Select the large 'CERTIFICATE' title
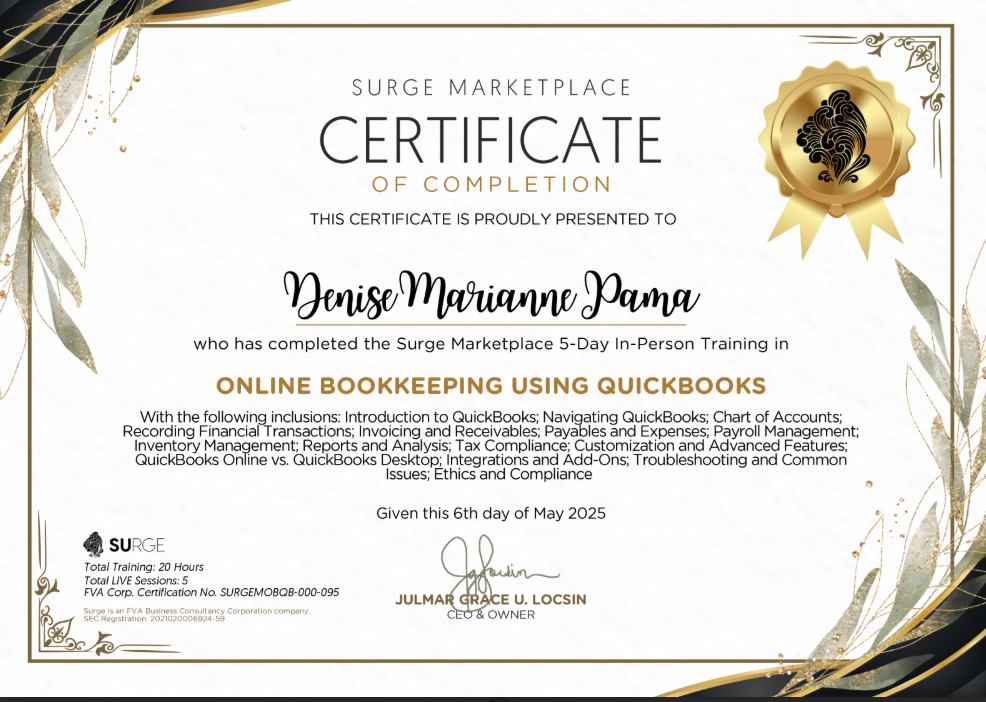 (490, 139)
